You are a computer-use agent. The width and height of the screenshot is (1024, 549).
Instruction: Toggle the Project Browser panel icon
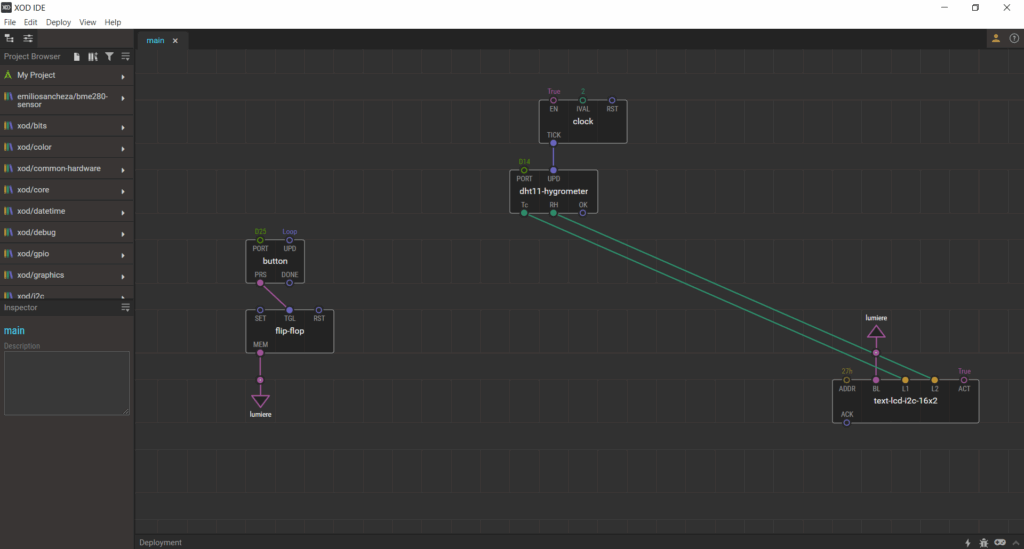pos(9,39)
